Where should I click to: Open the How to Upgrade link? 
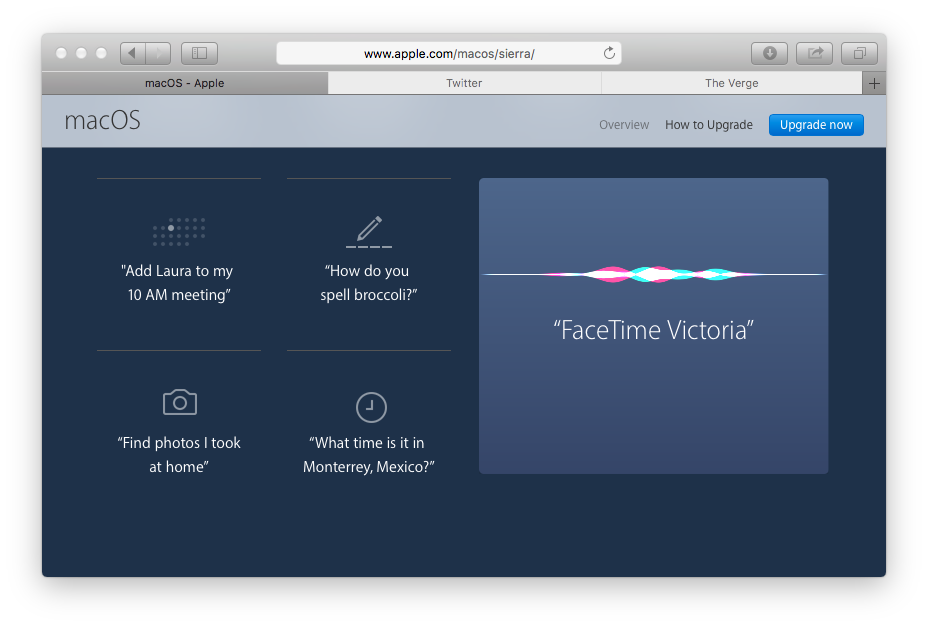[x=709, y=125]
